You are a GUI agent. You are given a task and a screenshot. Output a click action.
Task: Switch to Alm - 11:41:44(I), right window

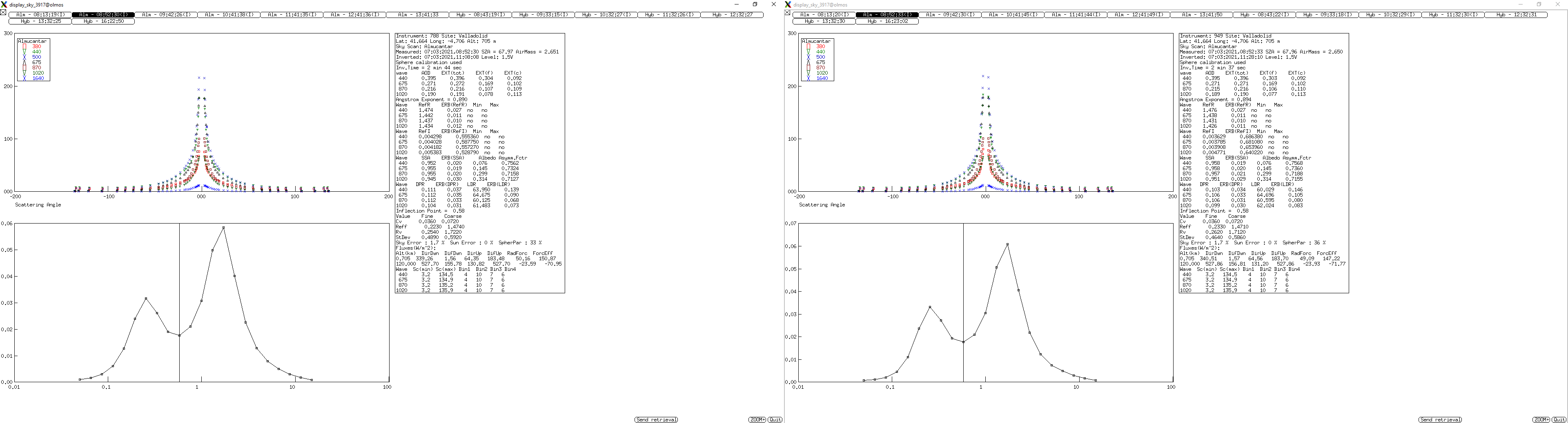(1076, 15)
